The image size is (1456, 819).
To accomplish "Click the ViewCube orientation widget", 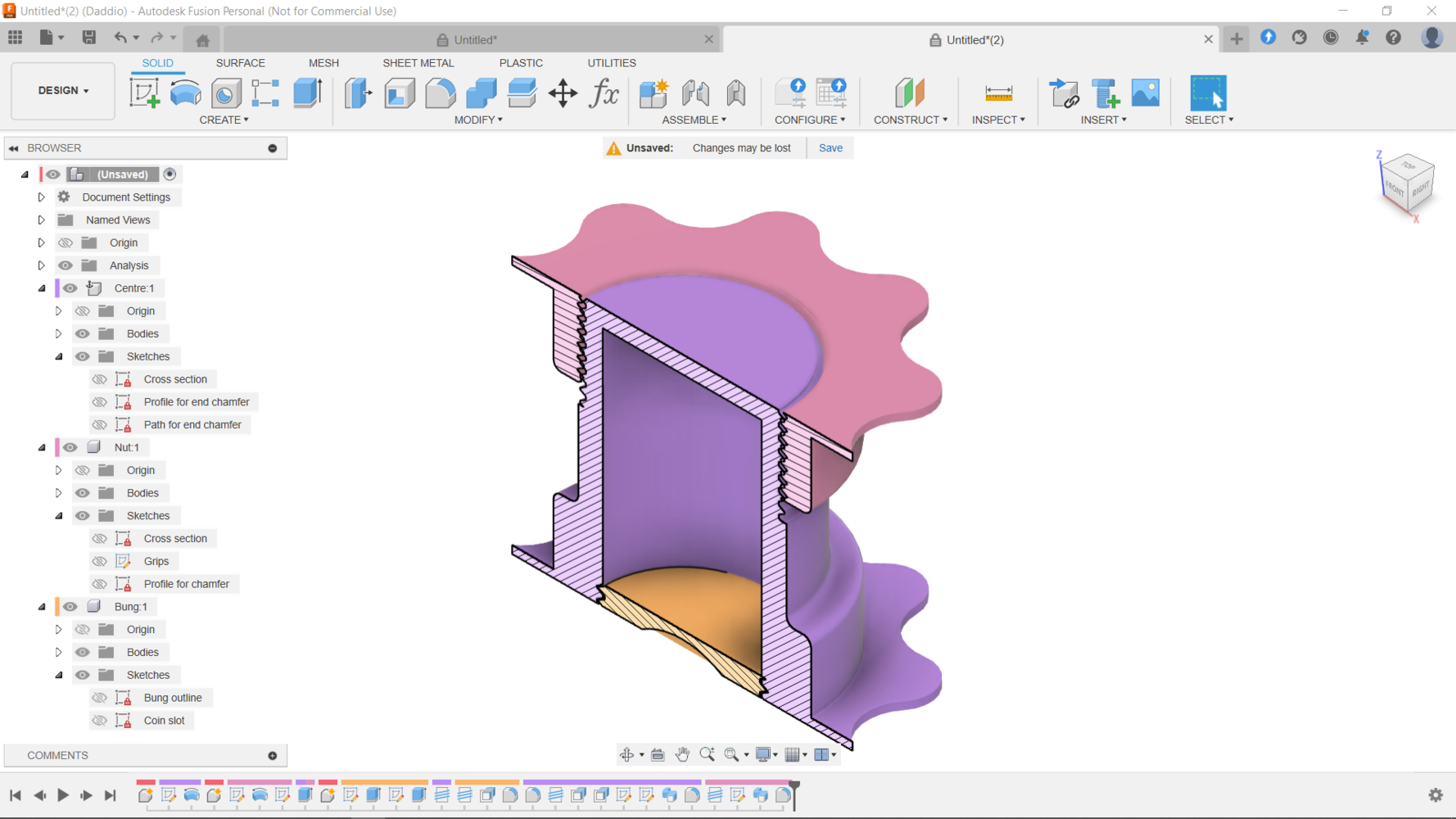I will pos(1408,186).
